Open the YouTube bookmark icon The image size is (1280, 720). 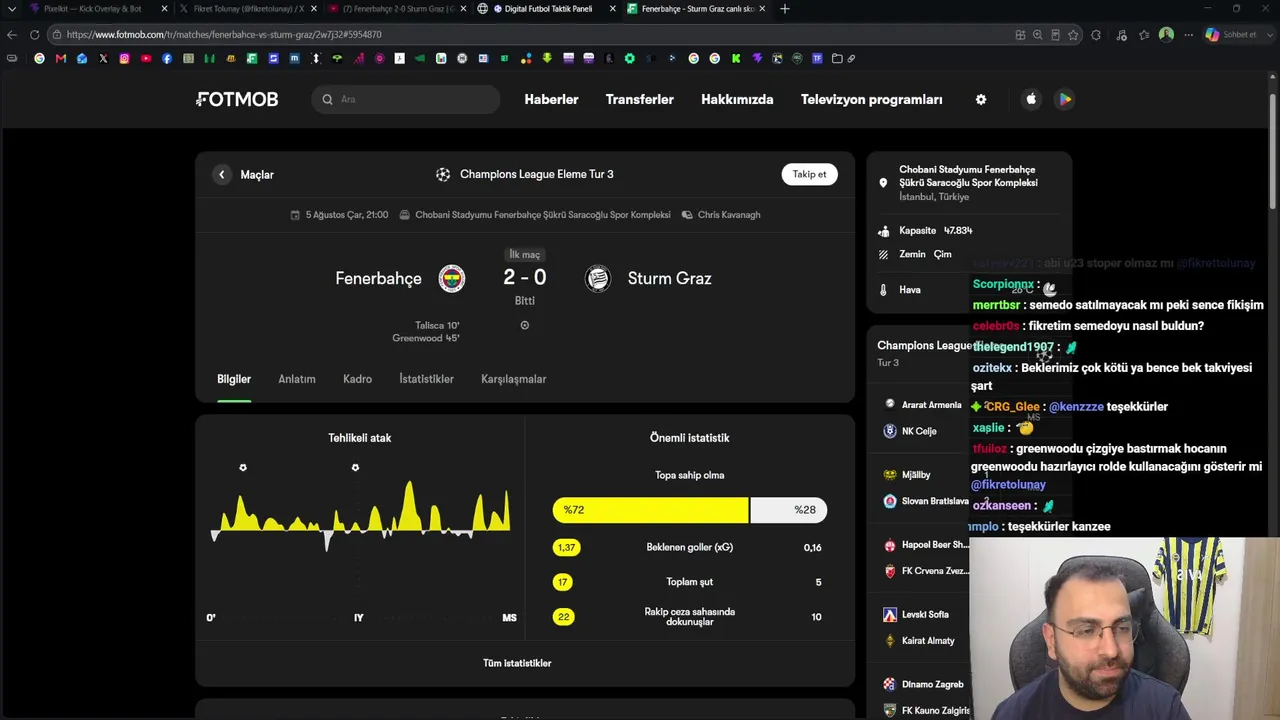click(146, 58)
